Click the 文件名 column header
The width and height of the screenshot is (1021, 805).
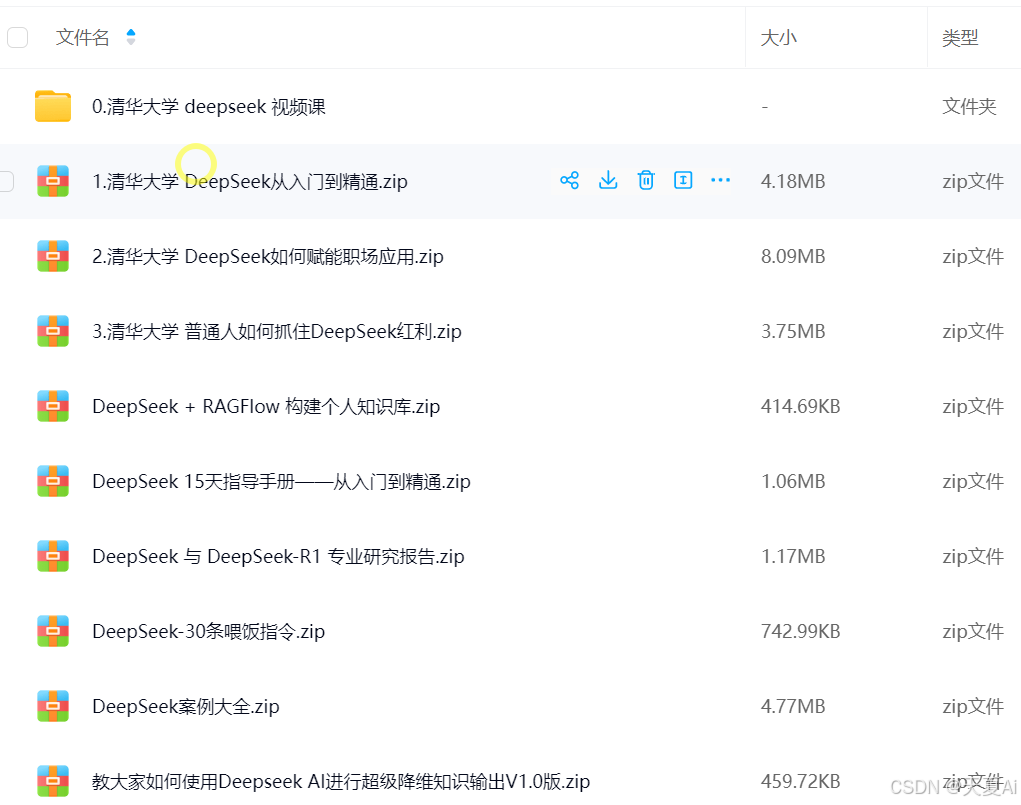(83, 37)
